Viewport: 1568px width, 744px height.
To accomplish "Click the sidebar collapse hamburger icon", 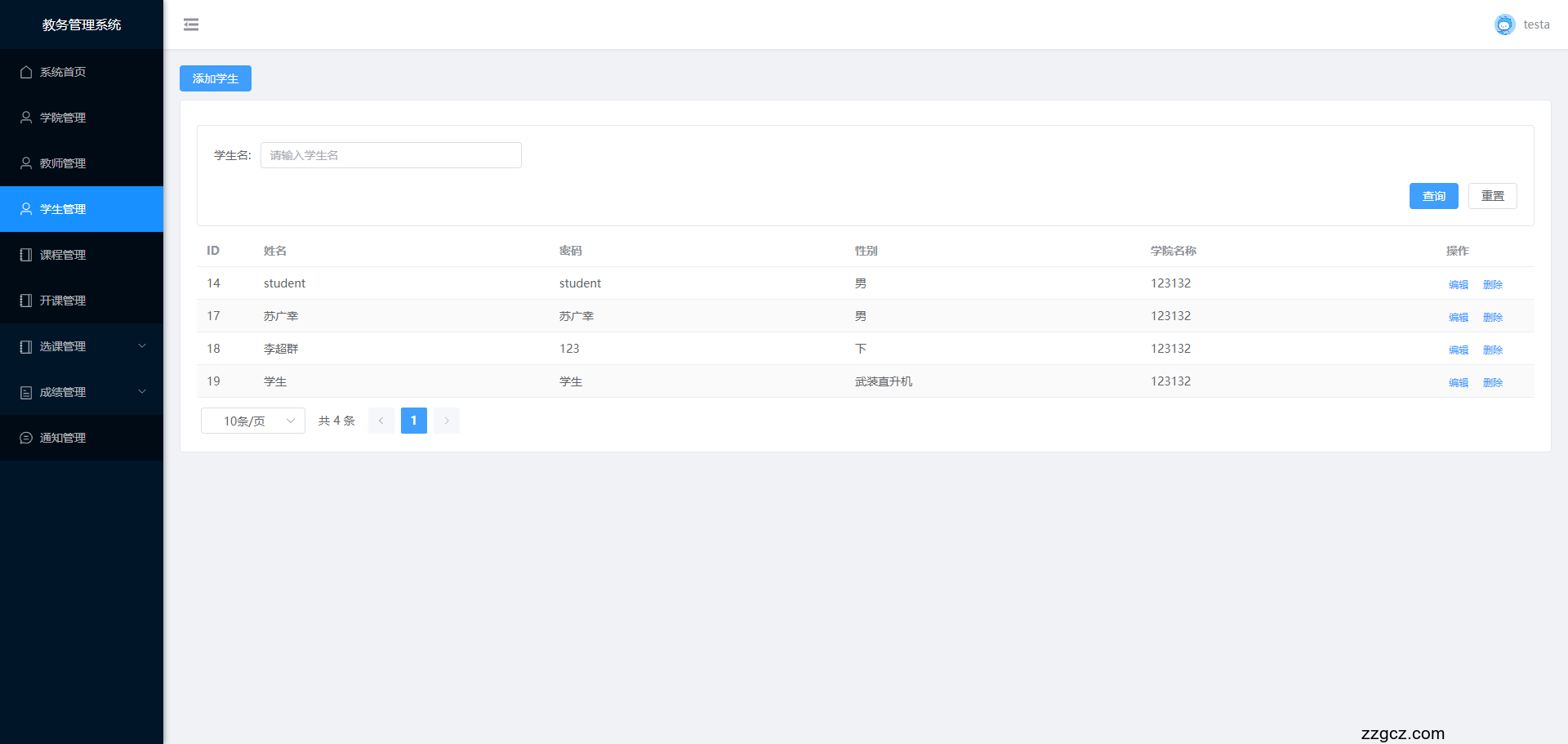I will click(x=191, y=25).
